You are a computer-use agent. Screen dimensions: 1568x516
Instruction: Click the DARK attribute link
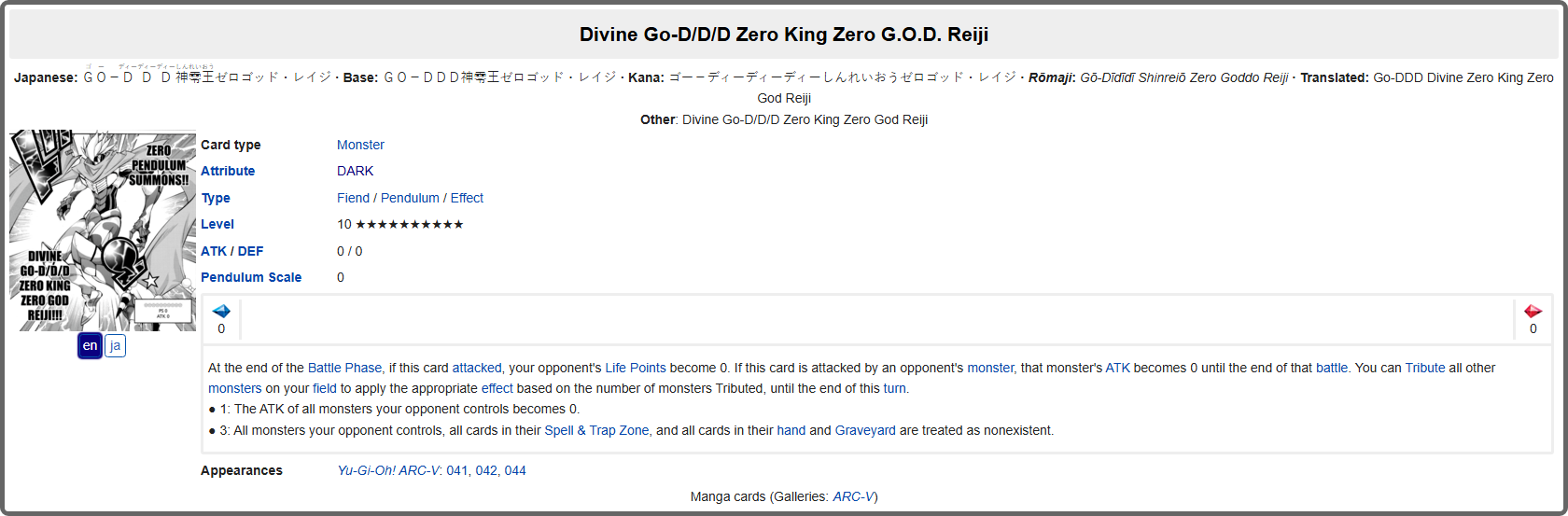355,171
